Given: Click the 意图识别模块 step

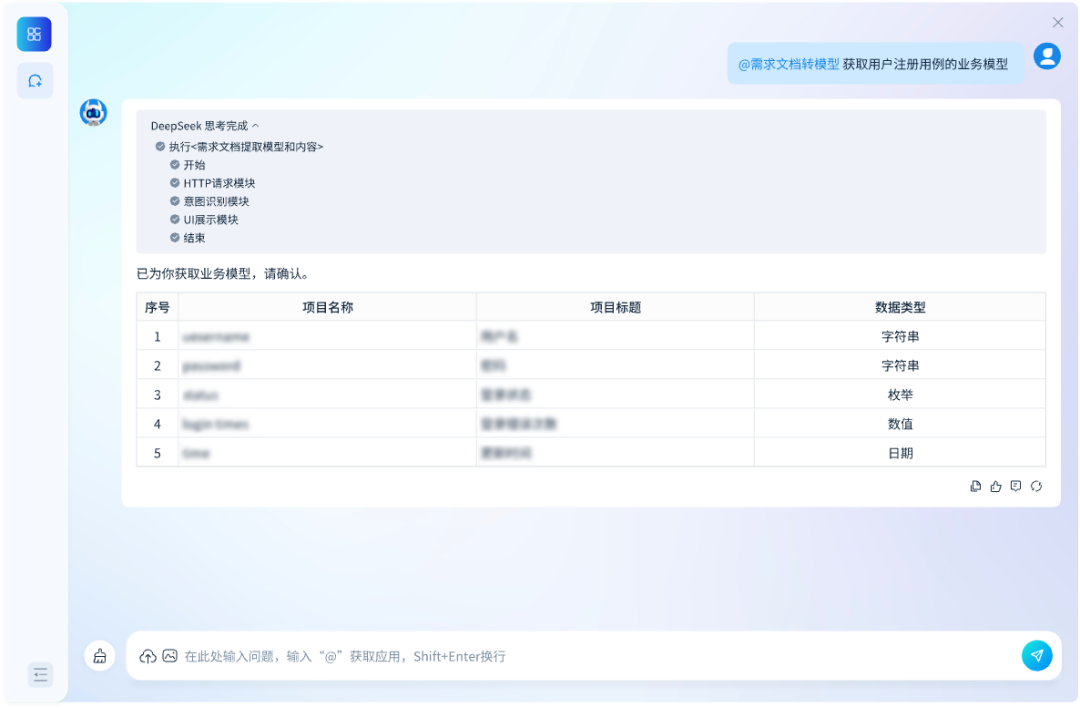Looking at the screenshot, I should click(216, 201).
